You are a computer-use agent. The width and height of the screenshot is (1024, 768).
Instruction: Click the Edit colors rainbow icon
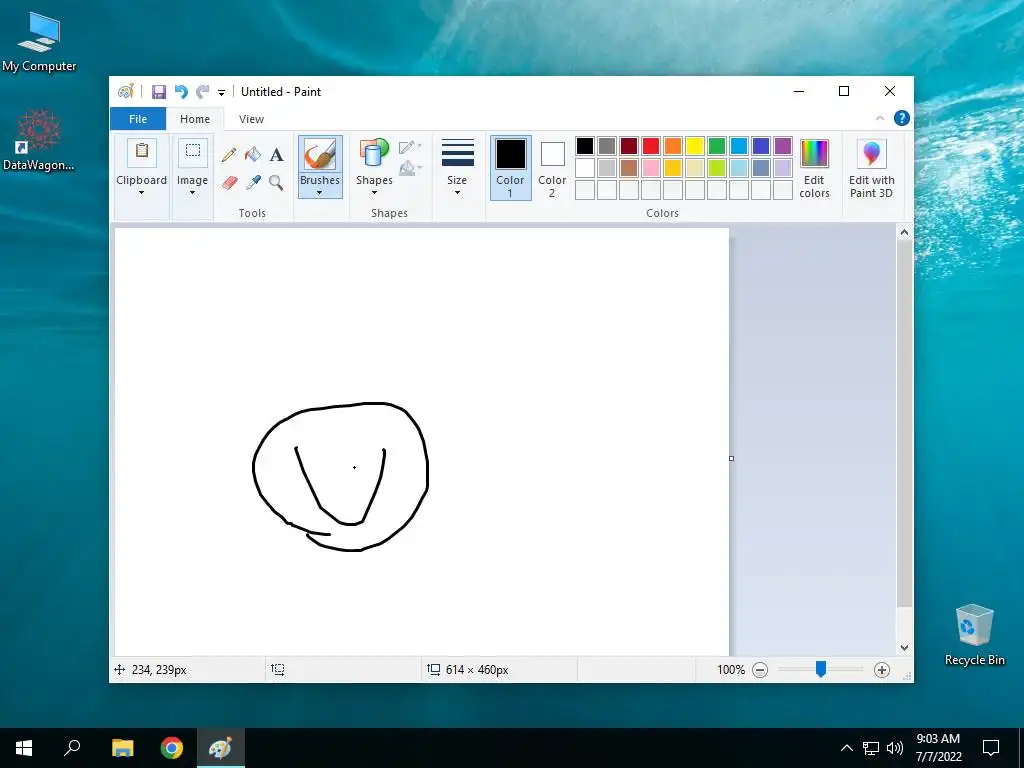pyautogui.click(x=814, y=153)
